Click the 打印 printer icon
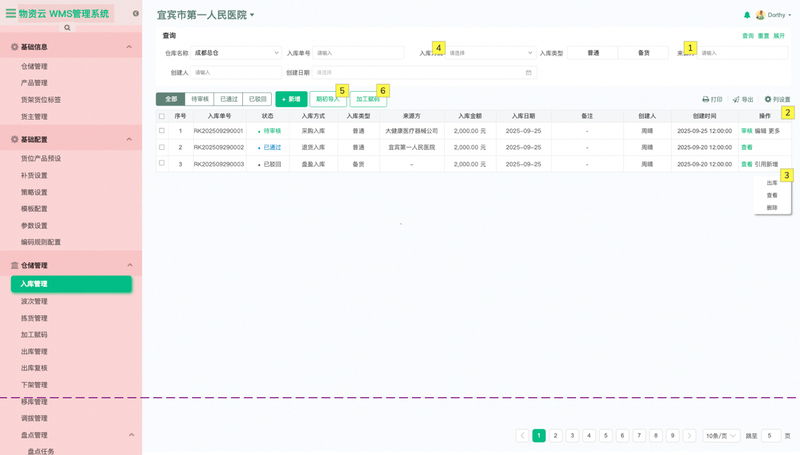 (x=706, y=100)
